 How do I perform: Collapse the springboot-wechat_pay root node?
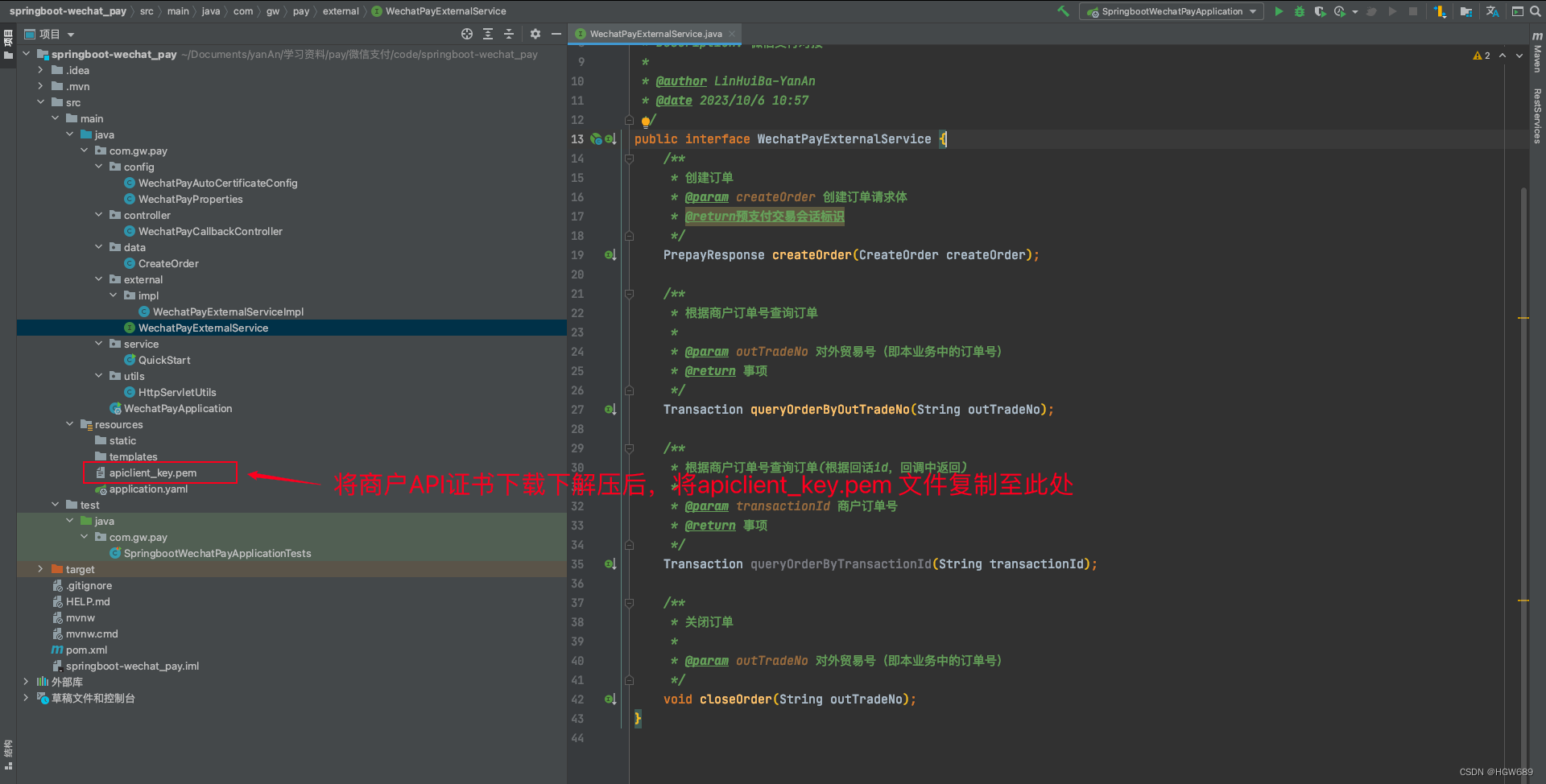[27, 54]
